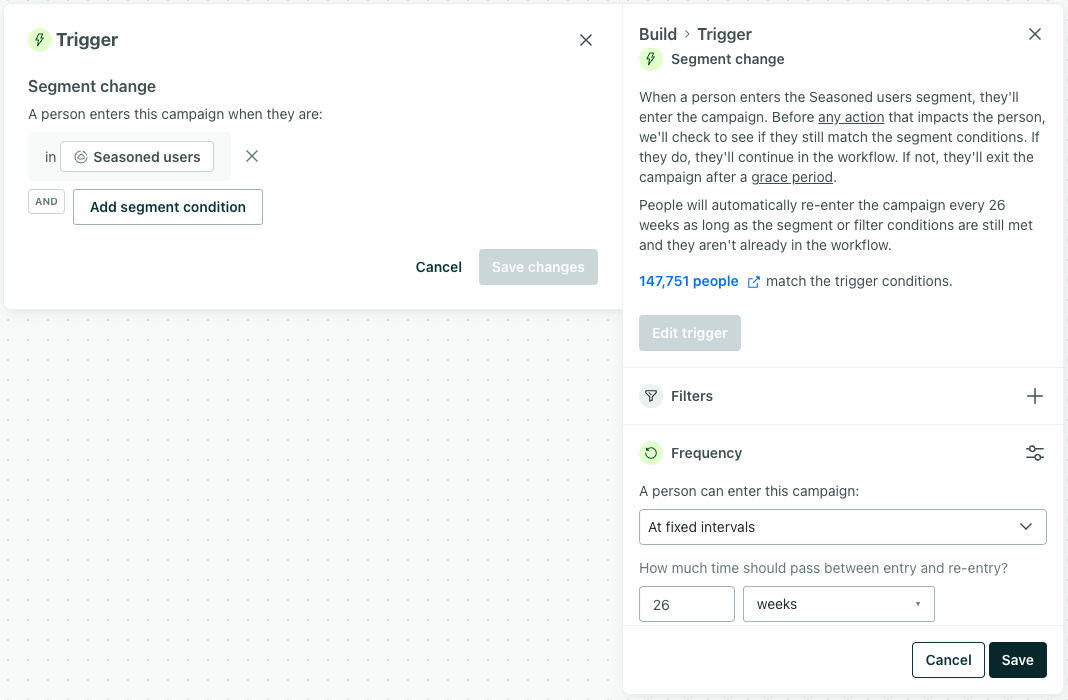
Task: Open the grace period link
Action: pyautogui.click(x=792, y=177)
